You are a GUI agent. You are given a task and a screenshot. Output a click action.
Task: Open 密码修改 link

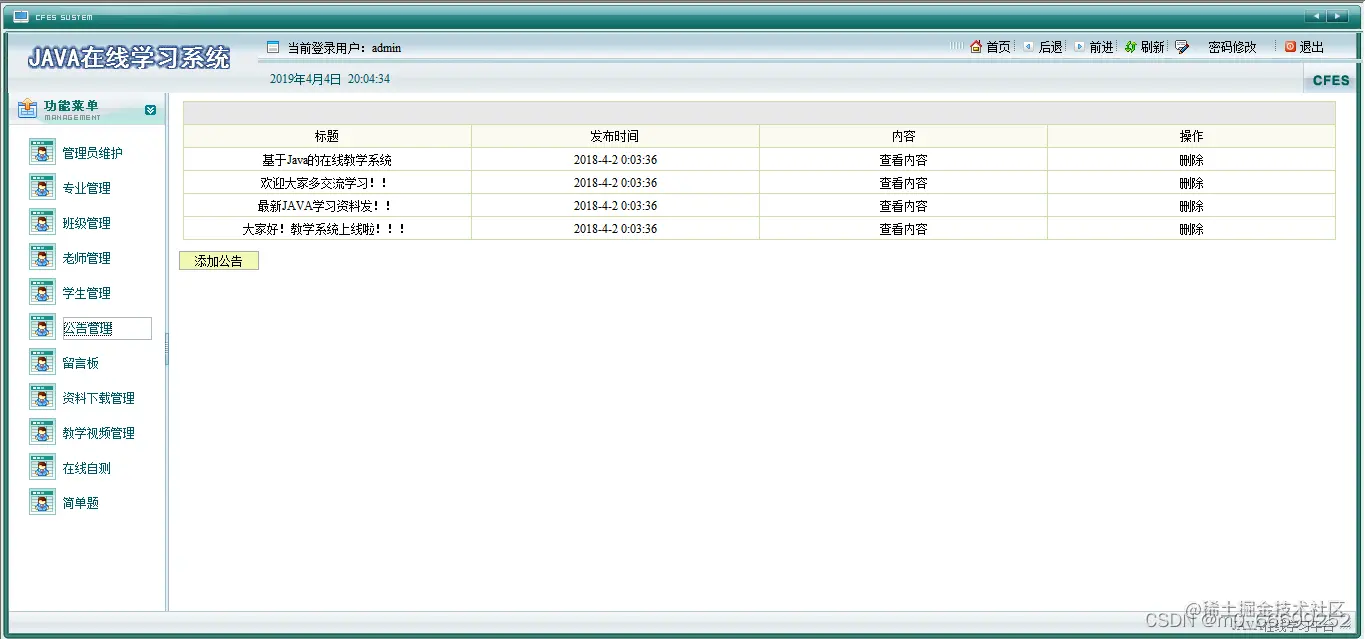[x=1232, y=47]
